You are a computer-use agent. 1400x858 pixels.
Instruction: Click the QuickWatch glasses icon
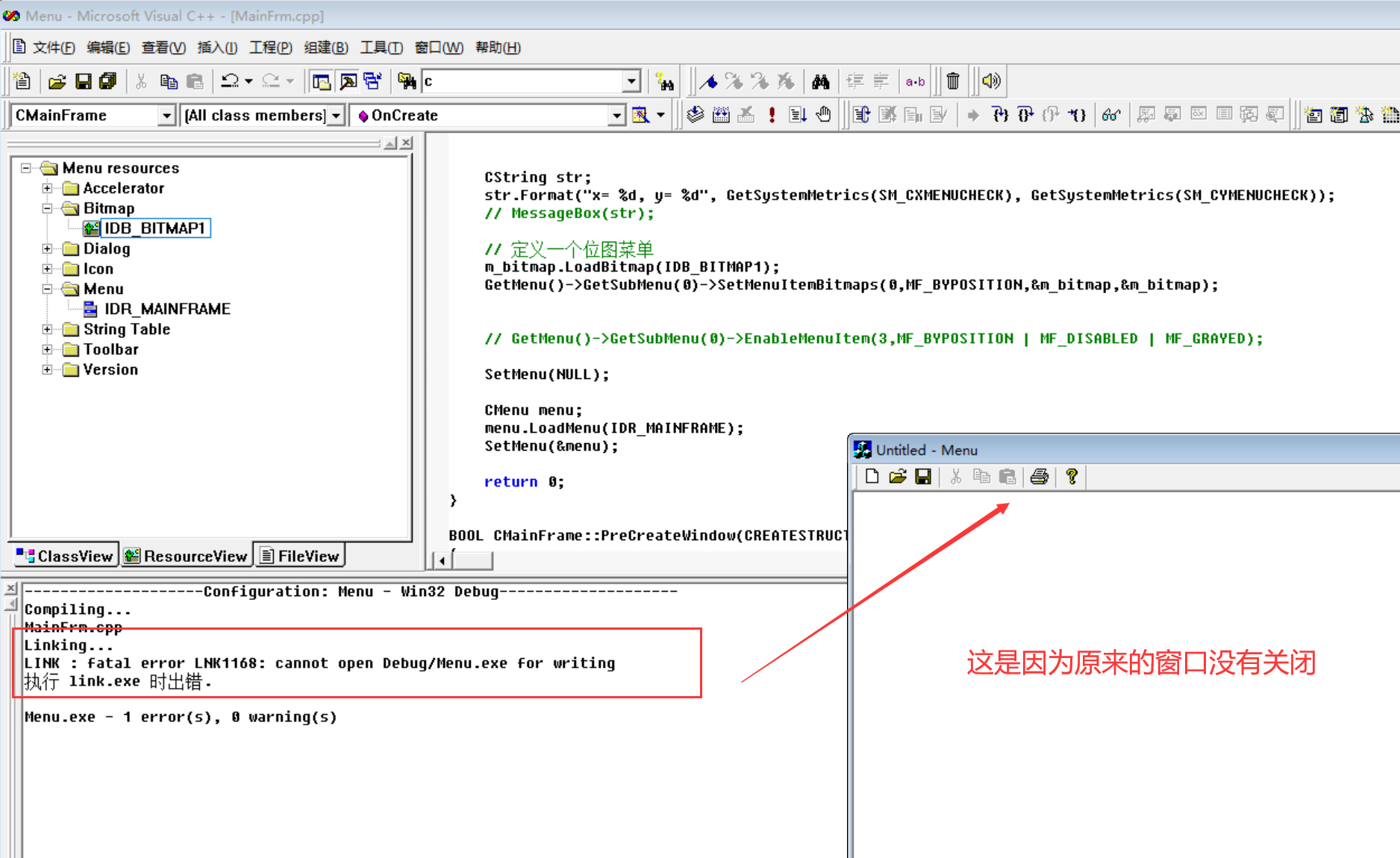tap(1111, 115)
